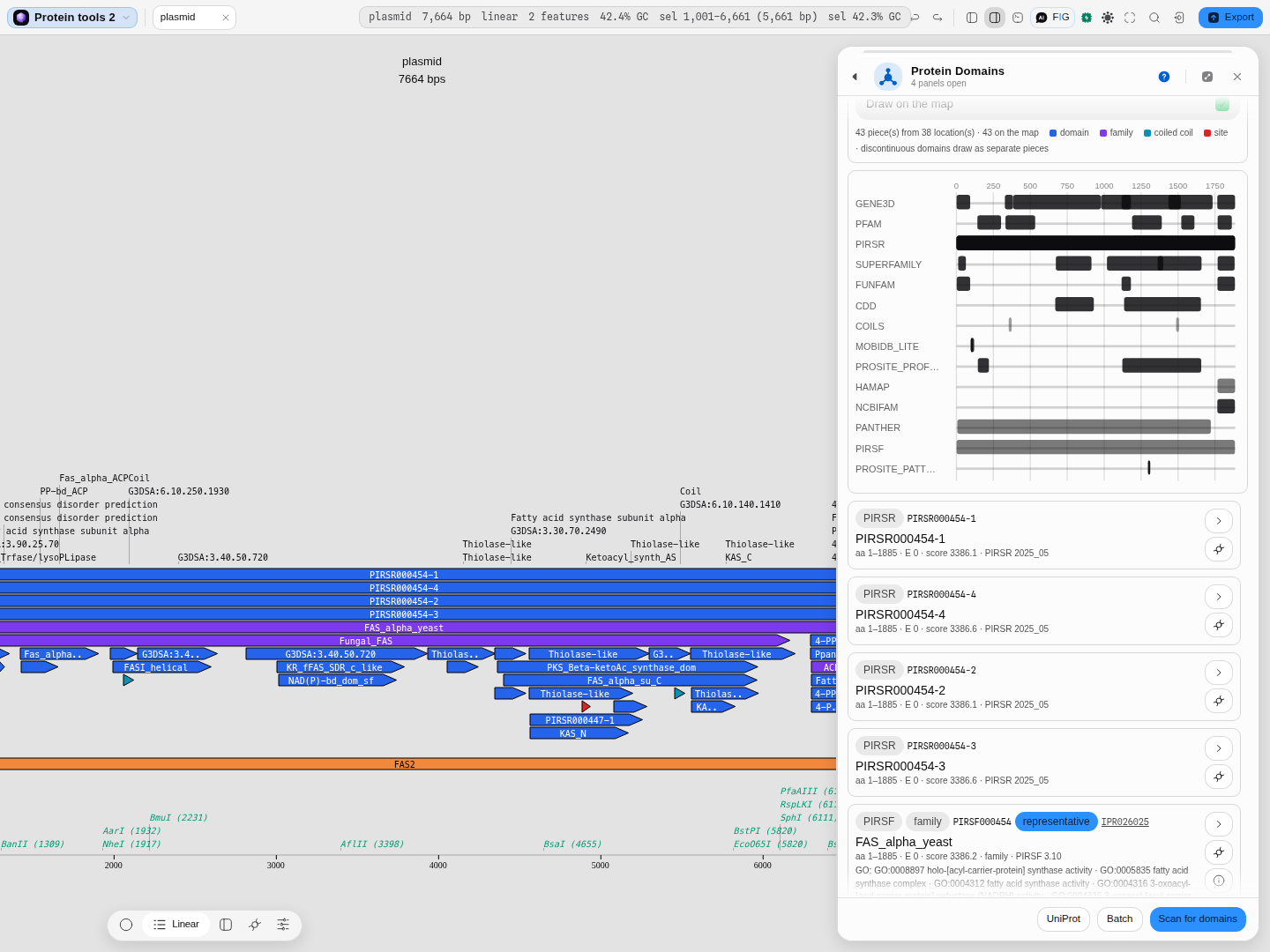Screen dimensions: 1270x952
Task: Click the purple family legend swatch
Action: click(x=1103, y=133)
